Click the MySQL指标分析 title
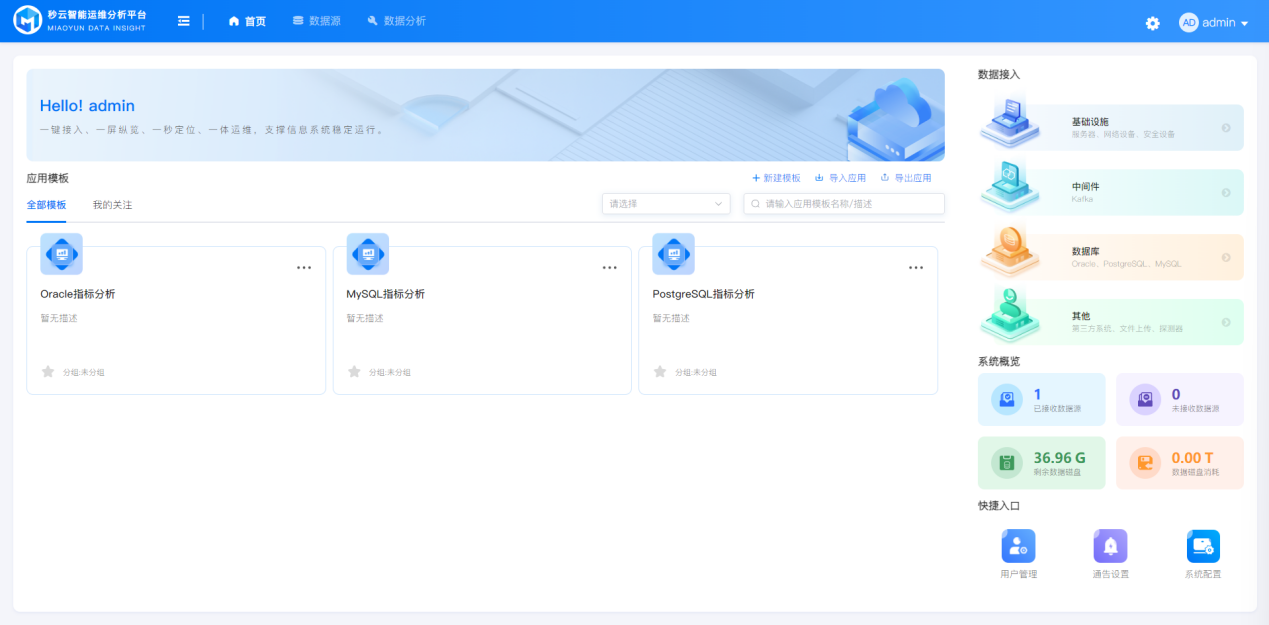Screen dimensions: 1269x625 pyautogui.click(x=386, y=294)
